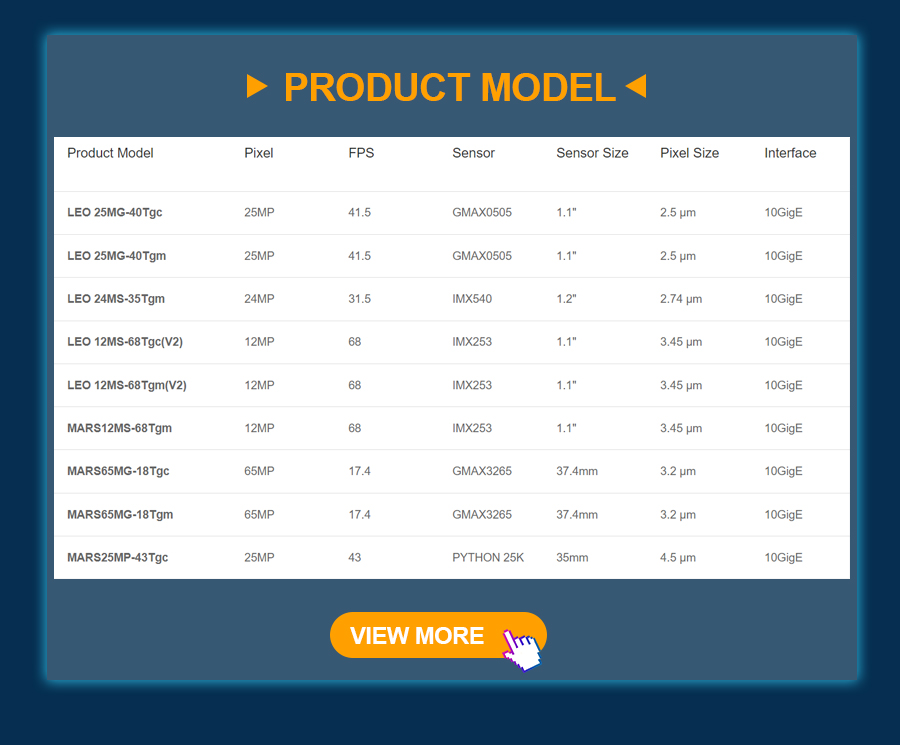Click the VIEW MORE button

[x=438, y=635]
